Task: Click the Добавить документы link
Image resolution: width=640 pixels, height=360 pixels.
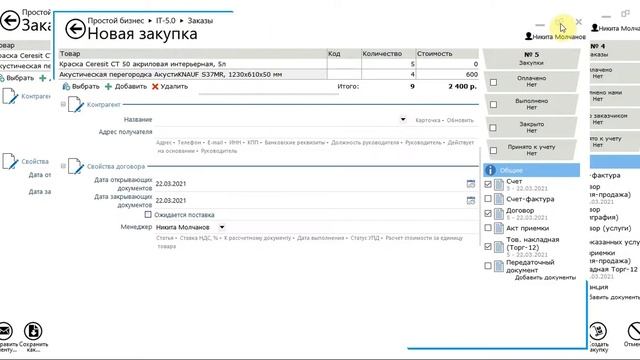Action: coord(545,278)
